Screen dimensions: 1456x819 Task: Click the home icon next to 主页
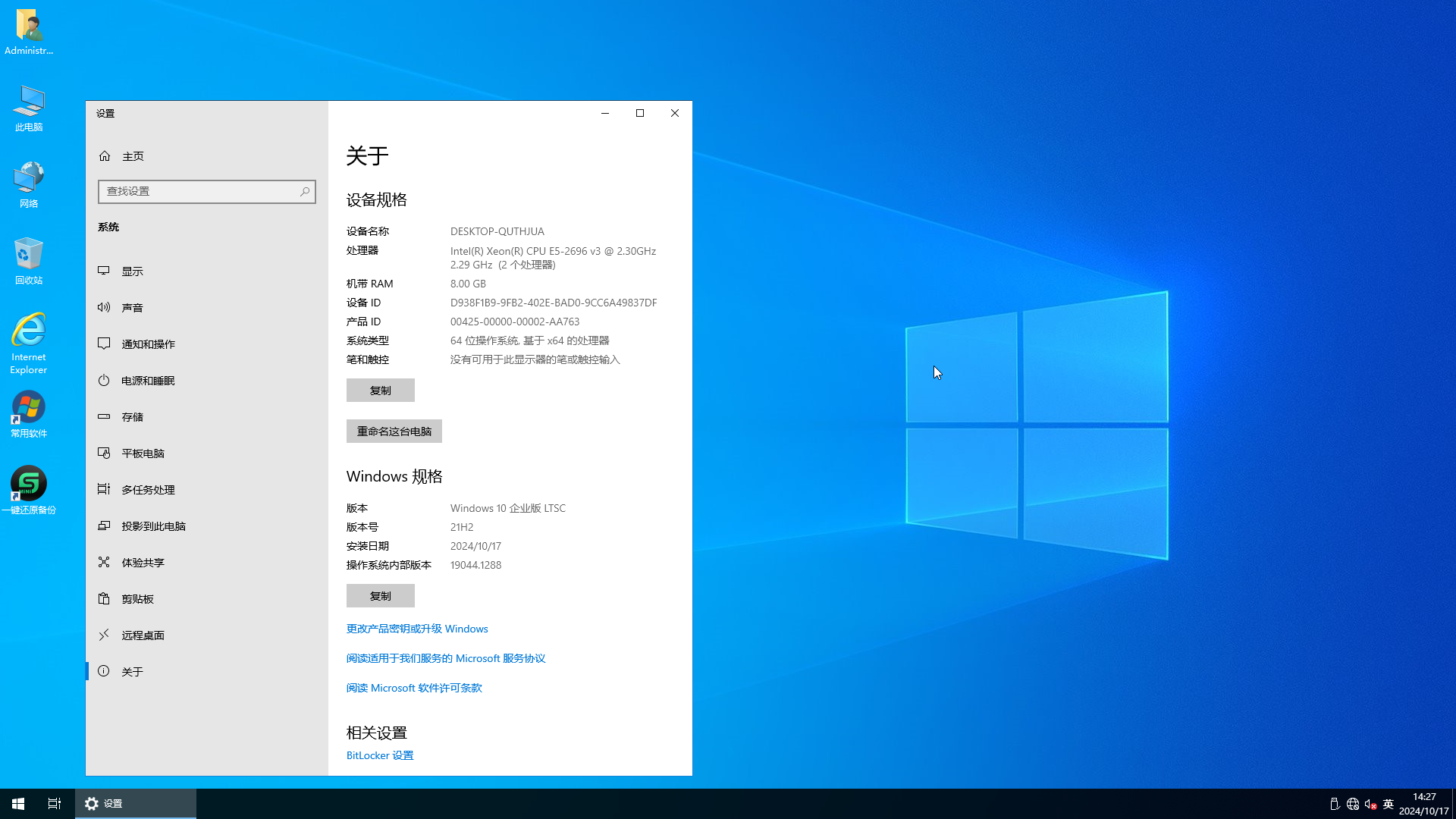105,156
